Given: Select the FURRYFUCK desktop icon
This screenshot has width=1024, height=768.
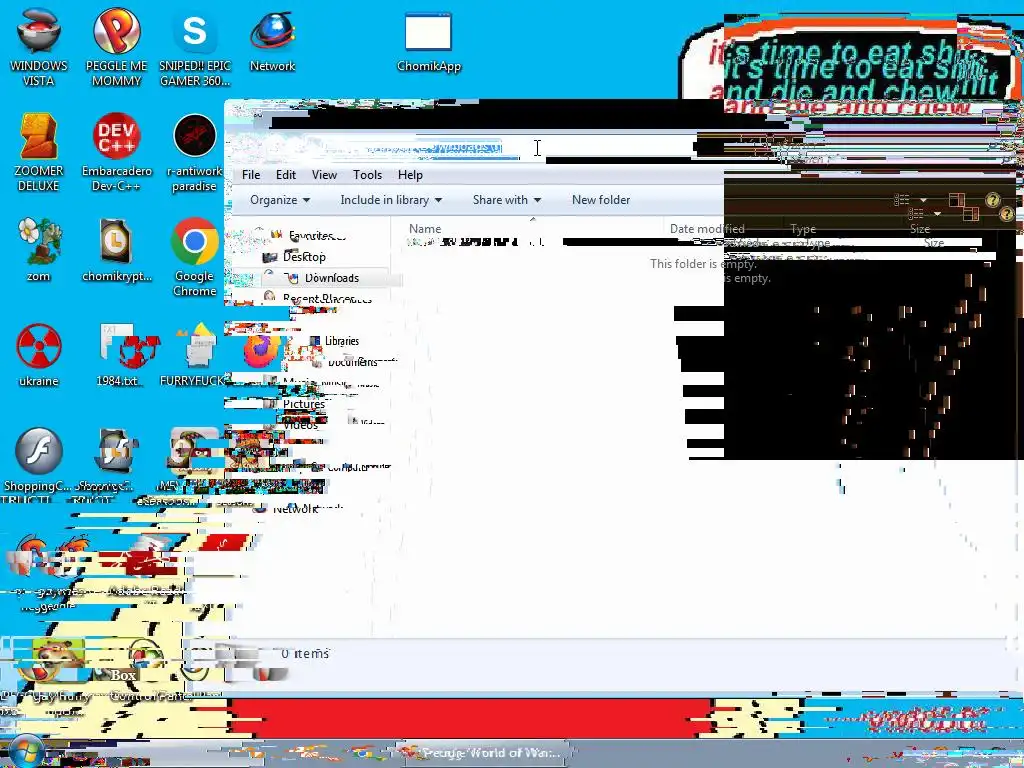Looking at the screenshot, I should pyautogui.click(x=193, y=355).
